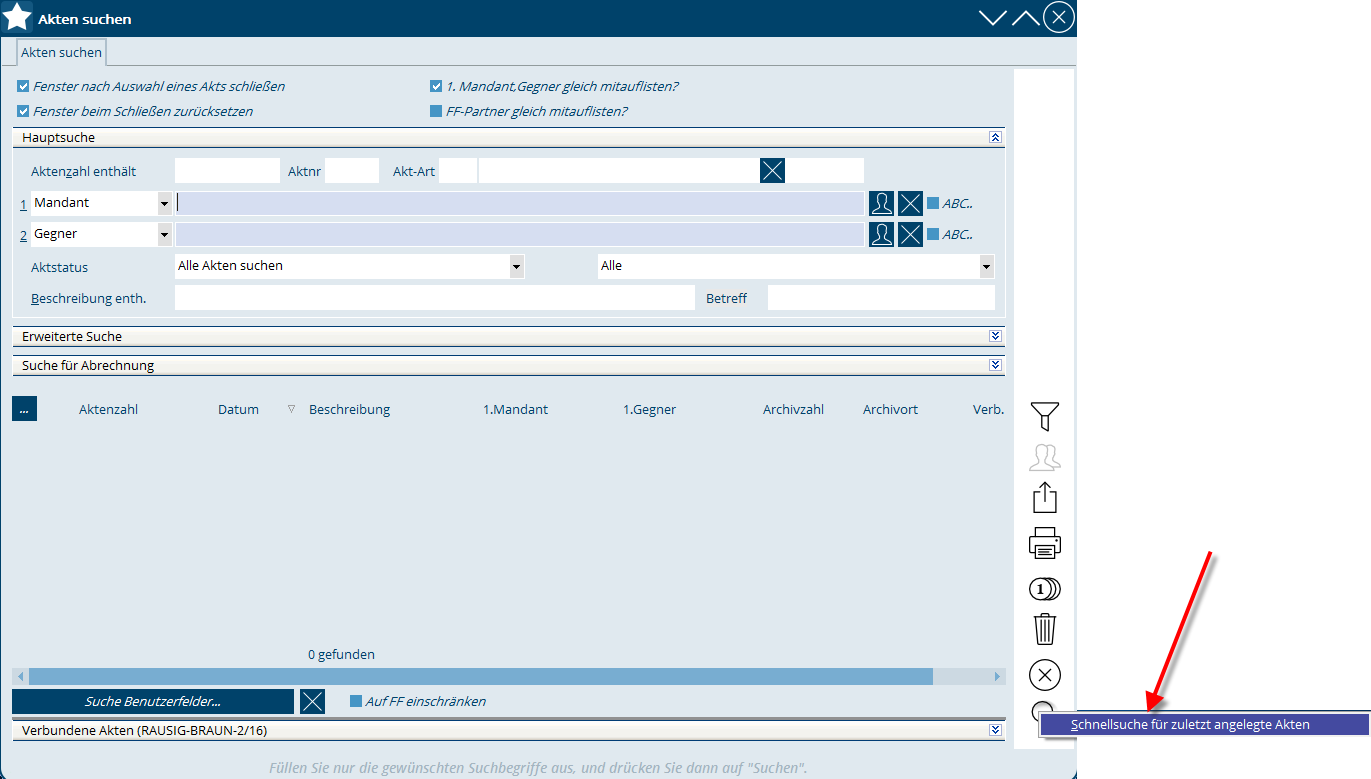Click the Akt-Art code field
The image size is (1371, 779).
[x=458, y=170]
